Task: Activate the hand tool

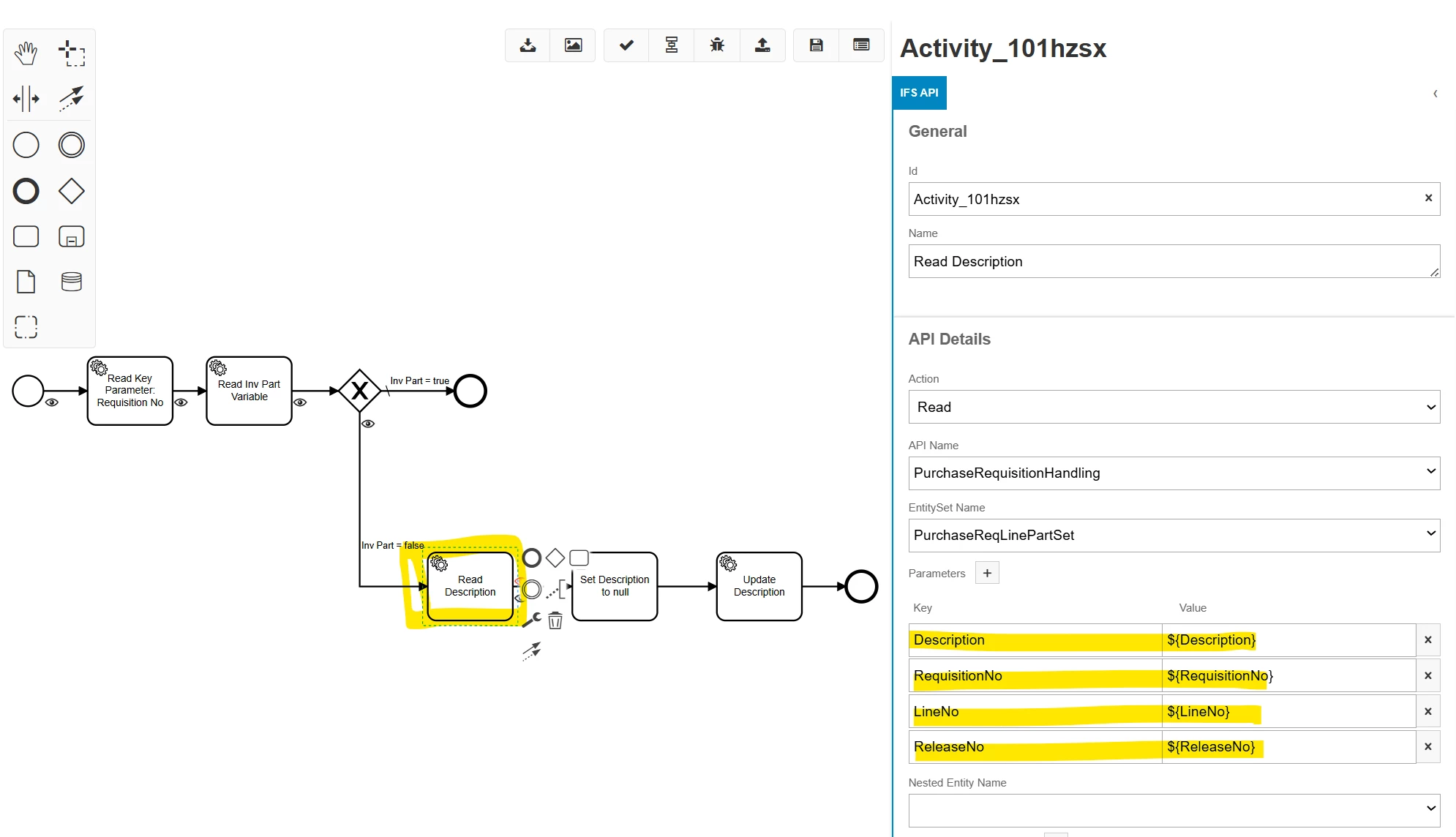Action: pyautogui.click(x=26, y=53)
